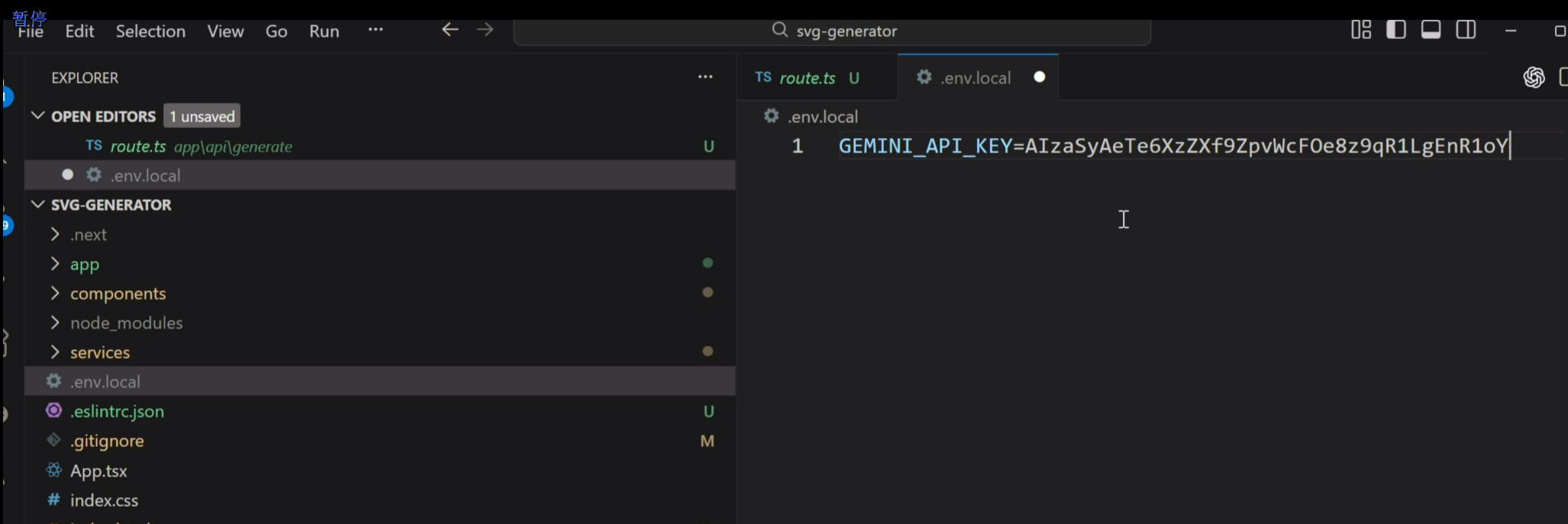Switch to the .env.local editor tab

[979, 78]
